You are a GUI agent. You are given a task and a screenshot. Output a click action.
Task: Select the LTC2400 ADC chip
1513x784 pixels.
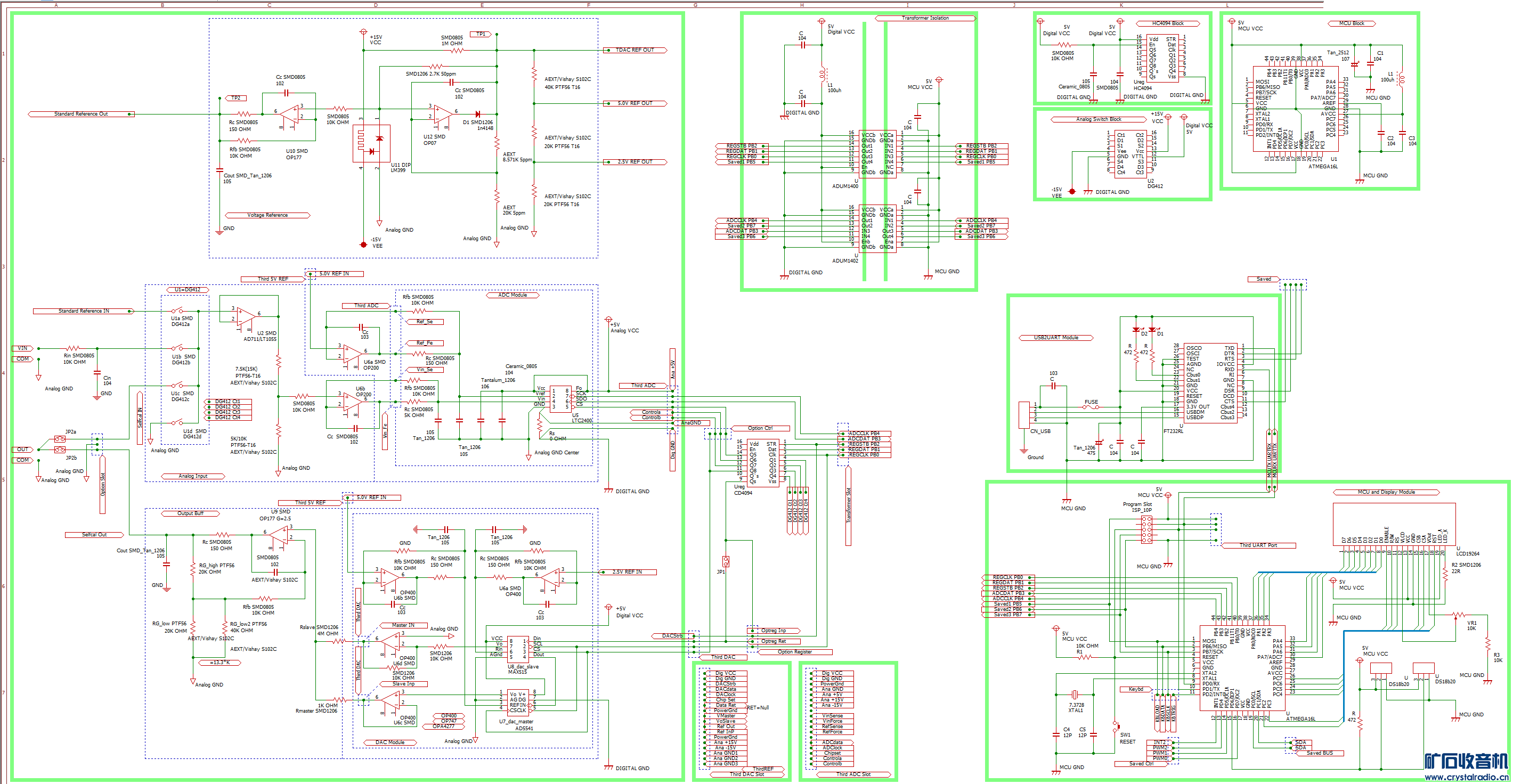[x=560, y=398]
